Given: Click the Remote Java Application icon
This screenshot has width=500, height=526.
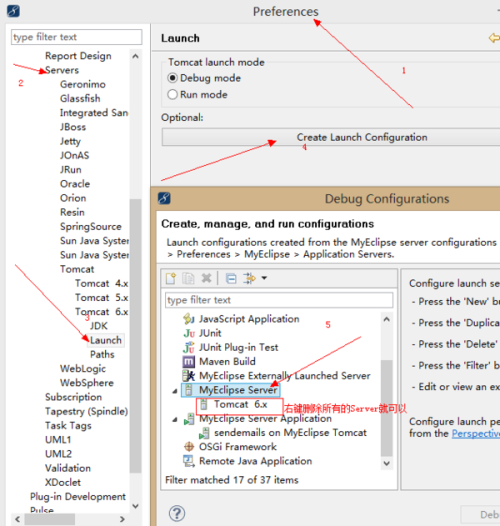Looking at the screenshot, I should coord(189,461).
